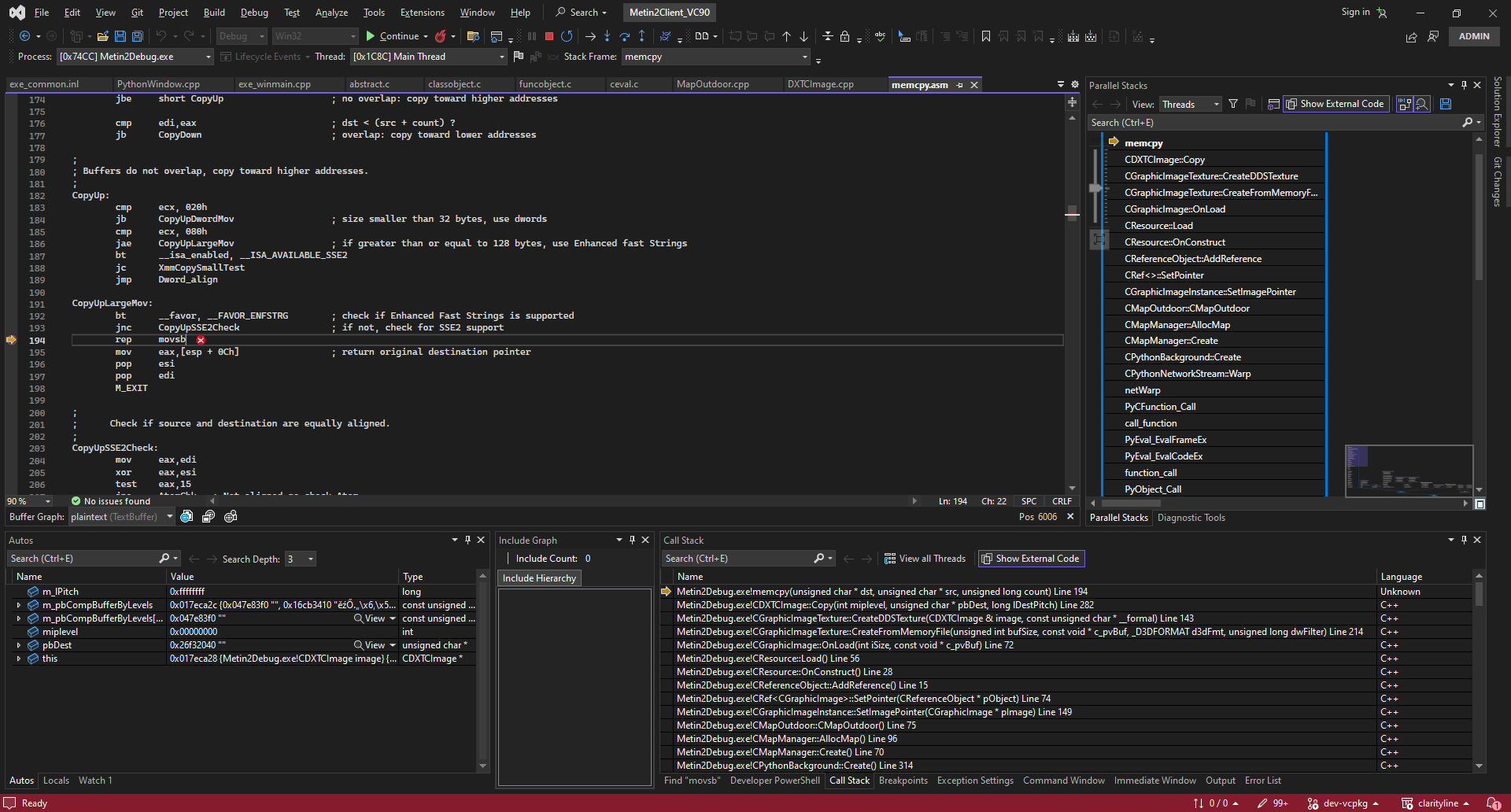Click the flag icon next to Main Thread
Viewport: 1511px width, 812px height.
(519, 57)
